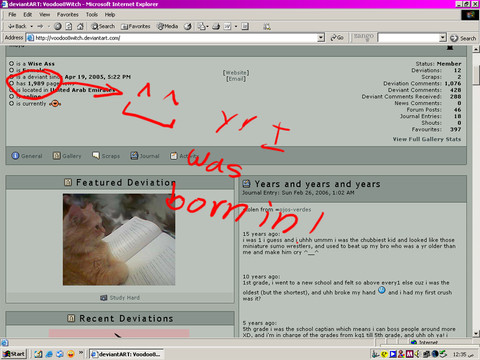The width and height of the screenshot is (480, 360).
Task: Open the Mail toolbar icon
Action: pos(201,26)
